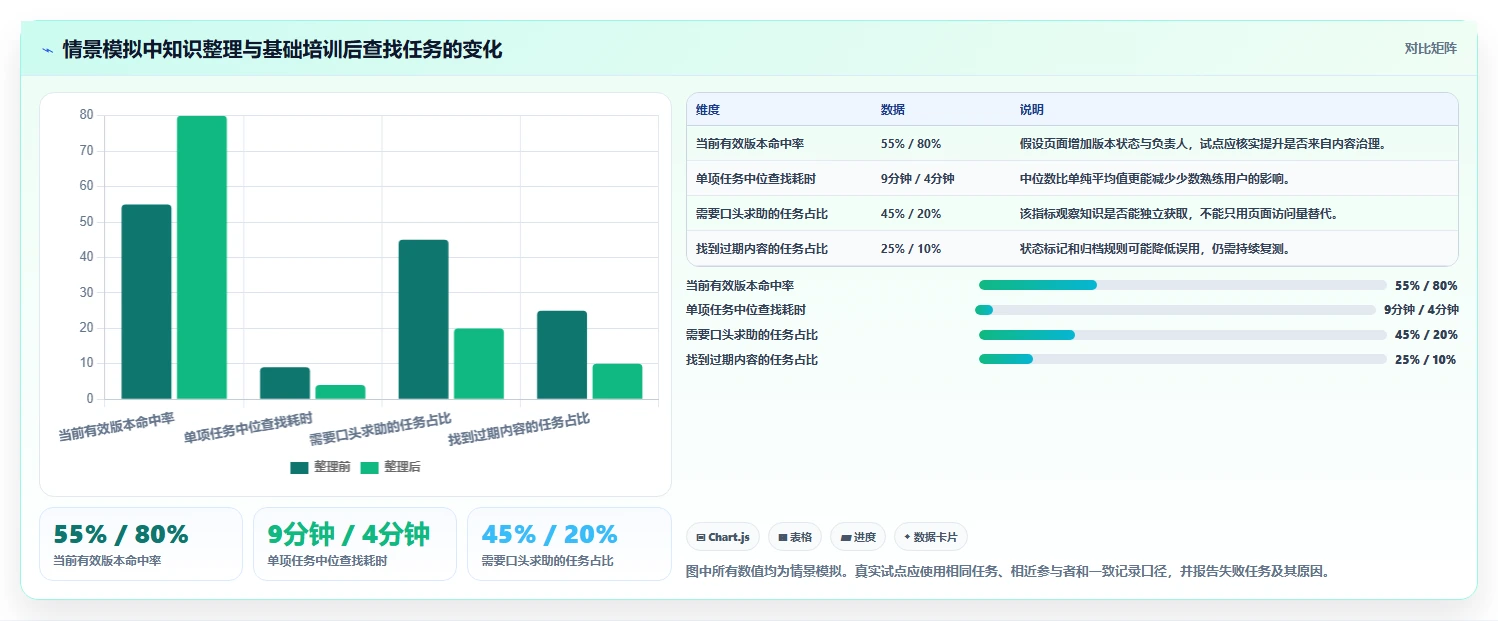Click the footnote starting 图中所有数值均为情景模拟
The height and width of the screenshot is (621, 1498).
(x=1007, y=572)
